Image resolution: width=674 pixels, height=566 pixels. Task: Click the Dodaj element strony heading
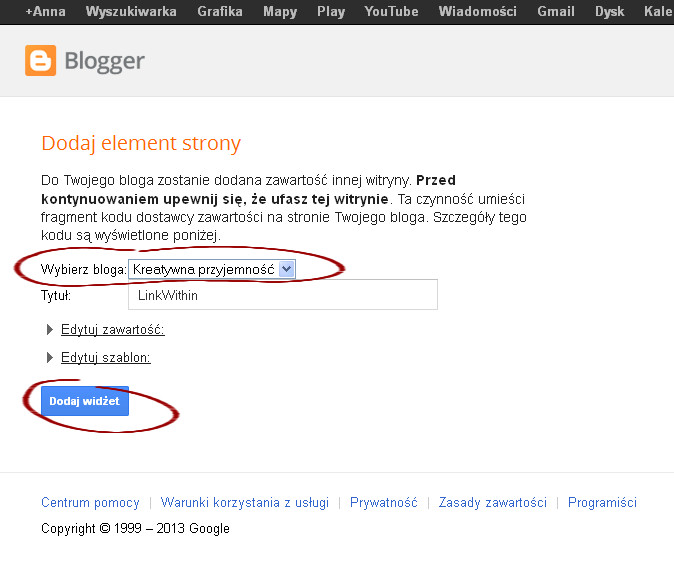coord(141,143)
